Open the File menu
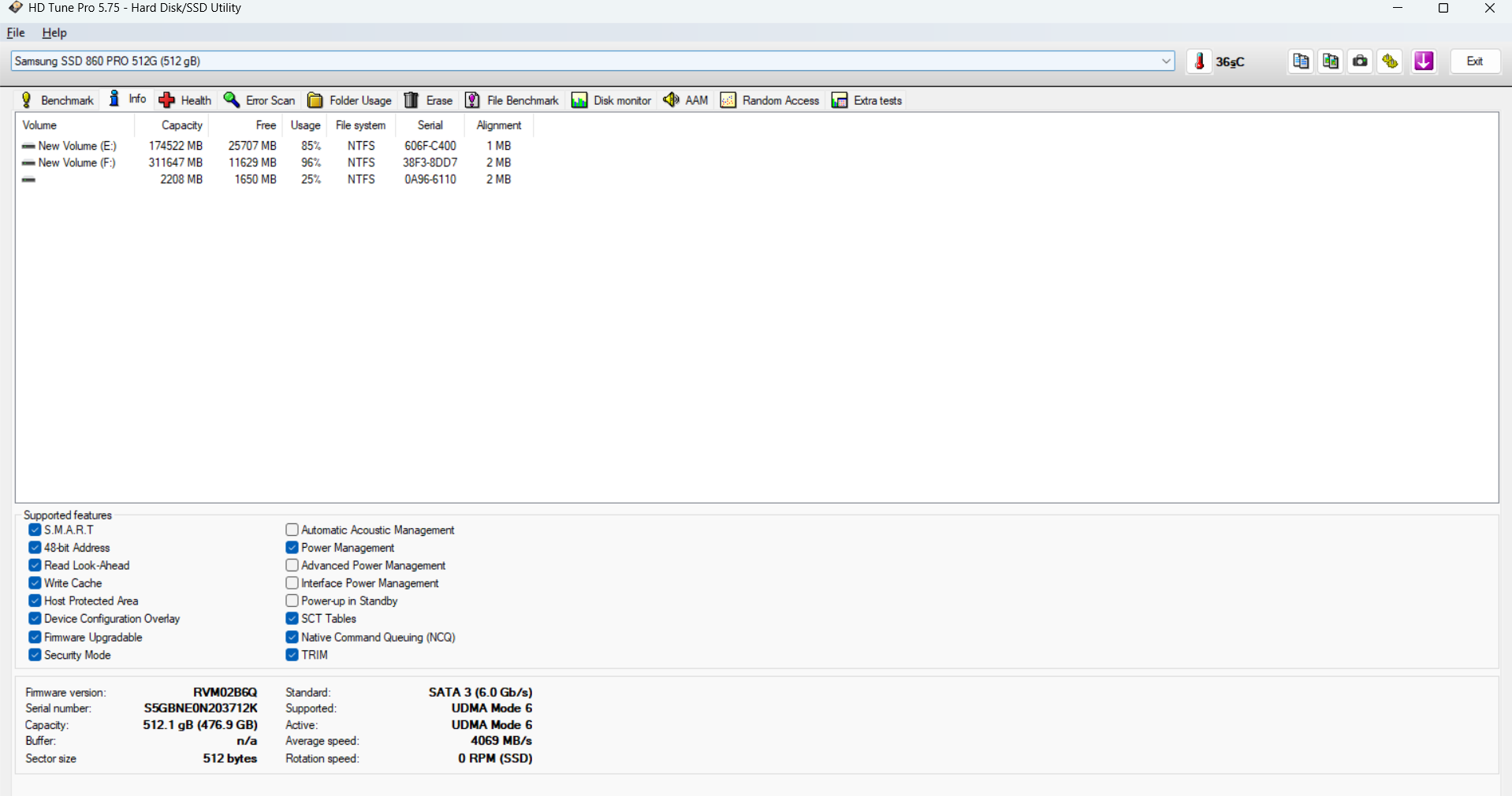The width and height of the screenshot is (1512, 796). tap(16, 33)
